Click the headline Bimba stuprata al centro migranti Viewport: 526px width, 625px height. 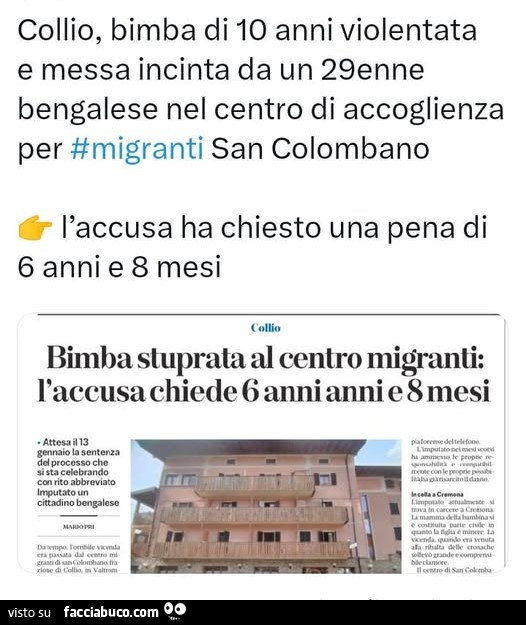(x=265, y=359)
